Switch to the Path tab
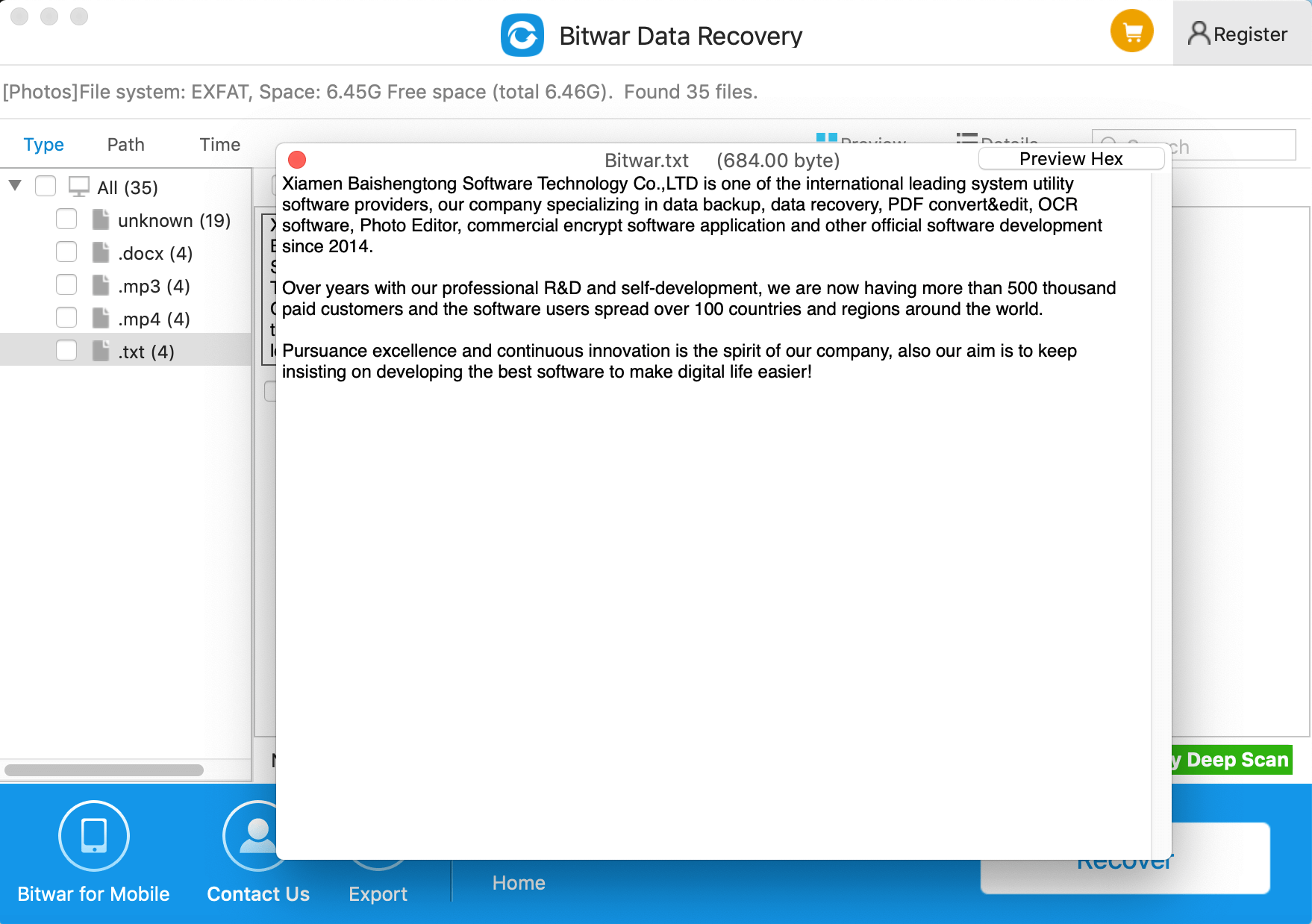 126,145
